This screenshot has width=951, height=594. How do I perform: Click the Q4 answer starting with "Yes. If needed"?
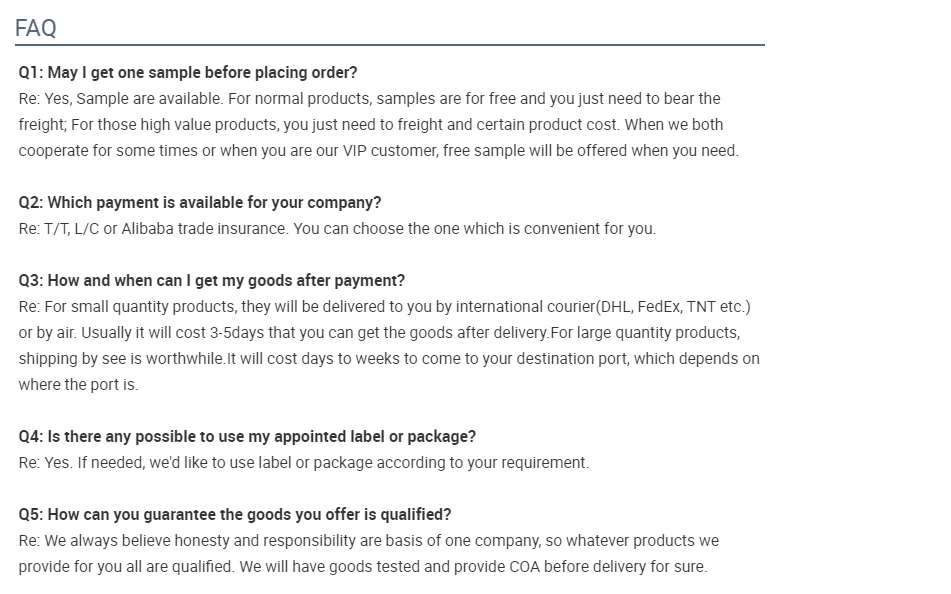[x=304, y=463]
